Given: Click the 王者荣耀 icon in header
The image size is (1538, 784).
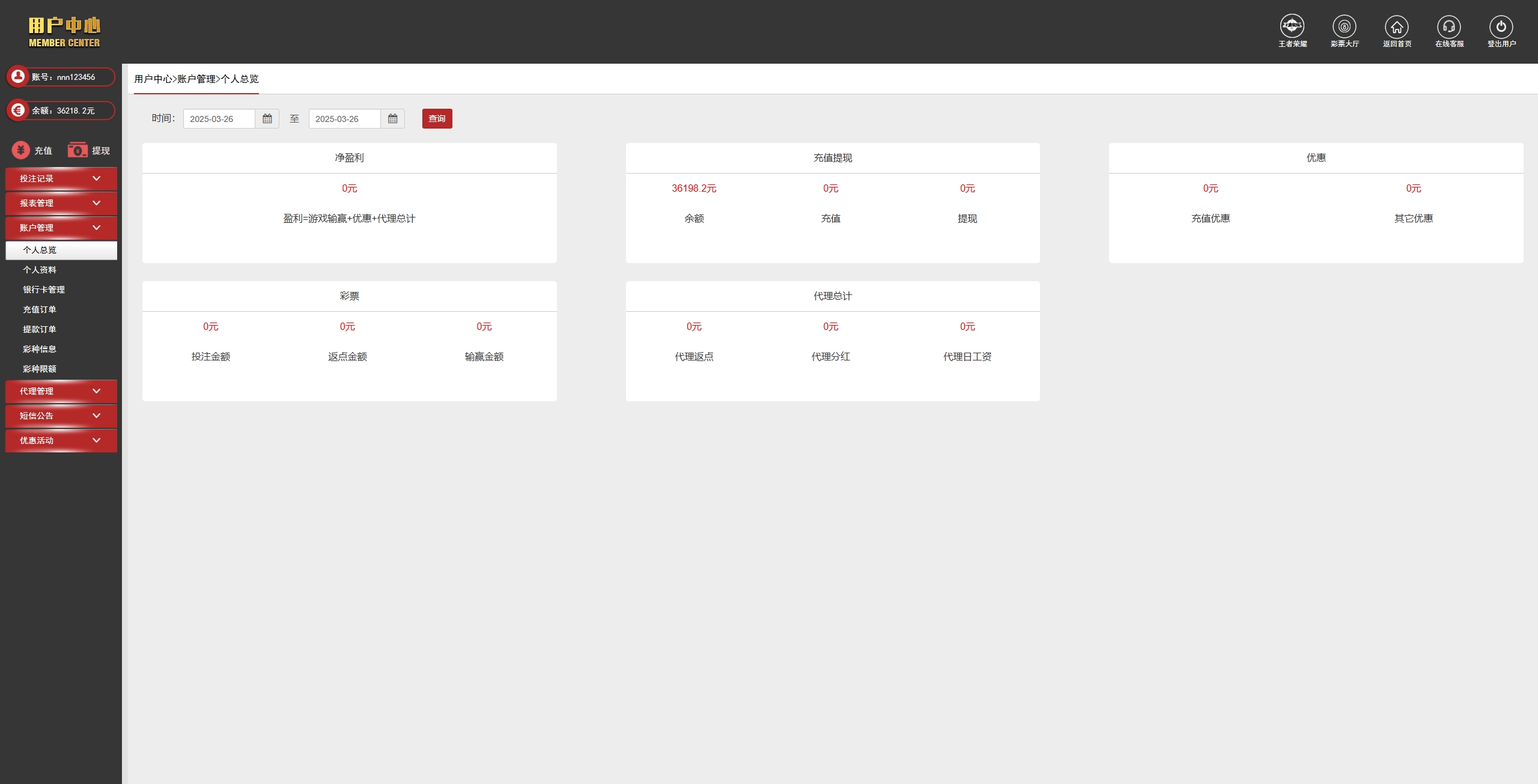Looking at the screenshot, I should (1292, 26).
